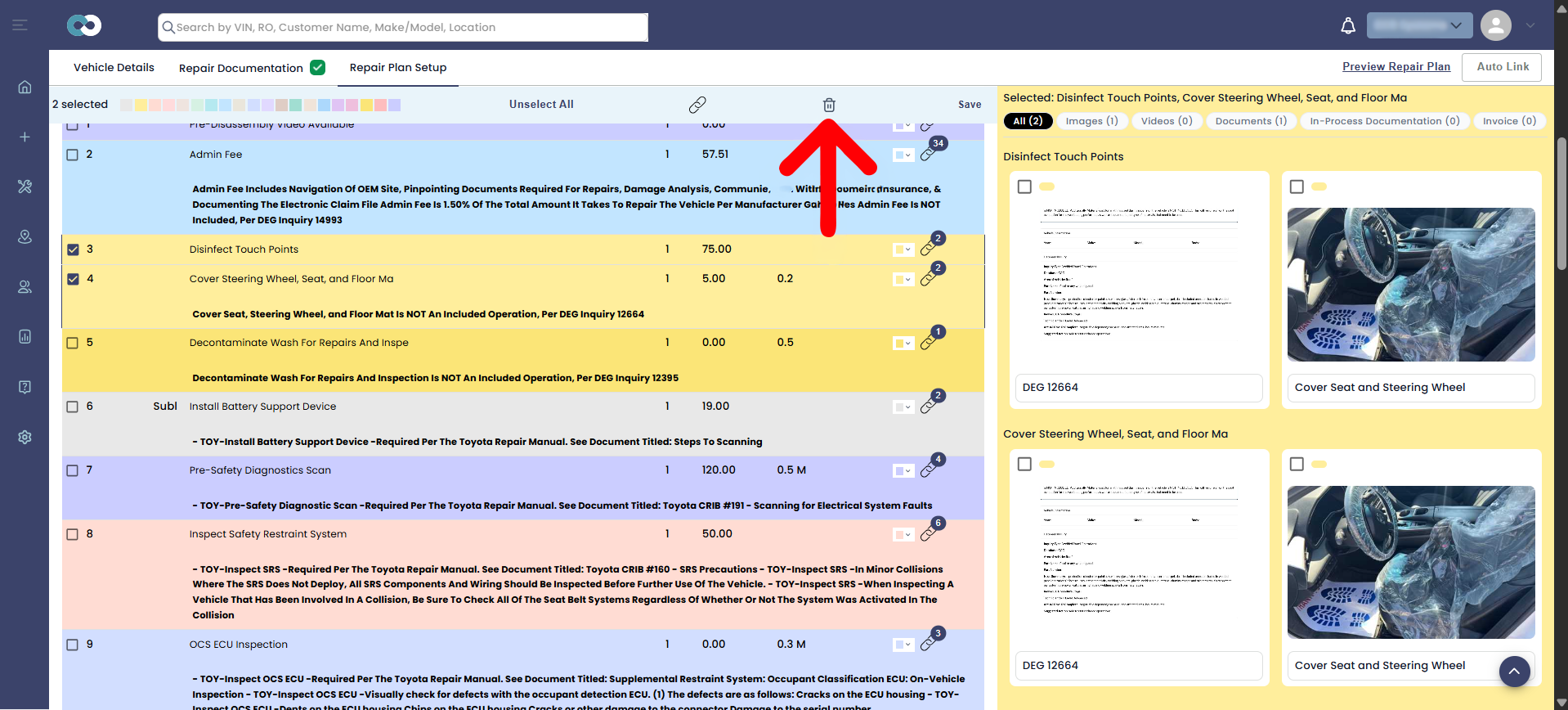Click the plus add icon in sidebar
The height and width of the screenshot is (710, 1568).
25,137
